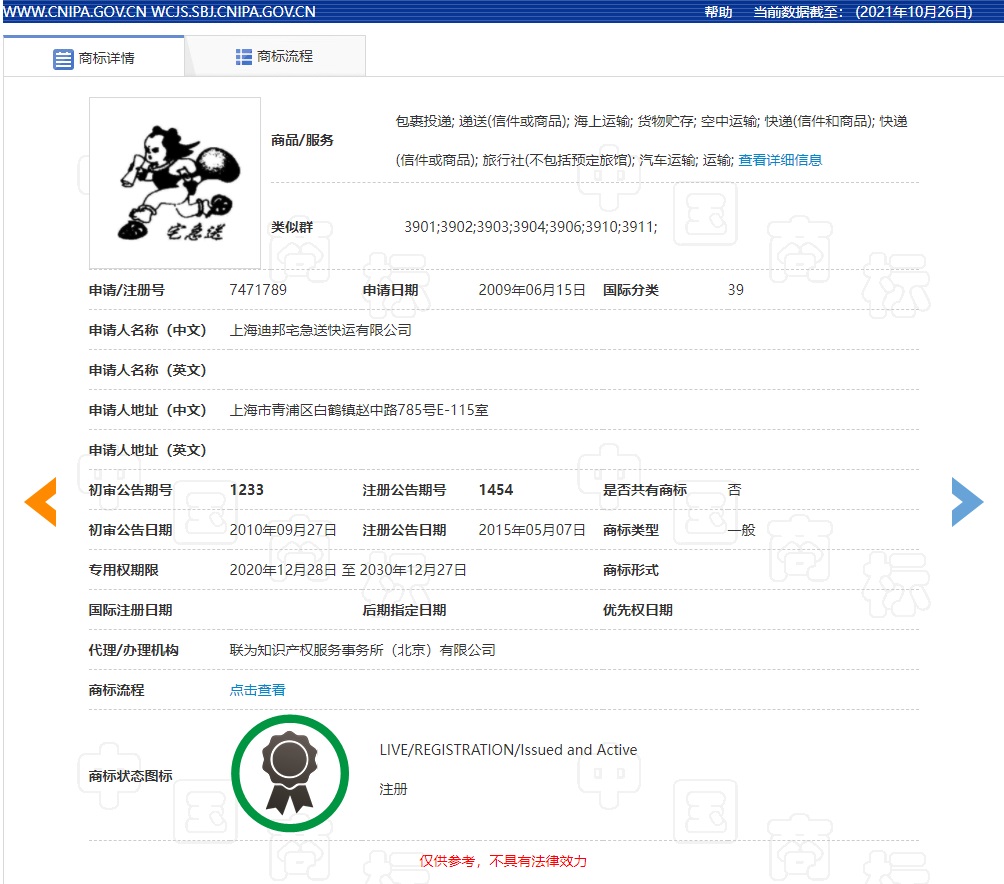1004x884 pixels.
Task: Click 点击查看 next to 商标流程
Action: pyautogui.click(x=257, y=689)
